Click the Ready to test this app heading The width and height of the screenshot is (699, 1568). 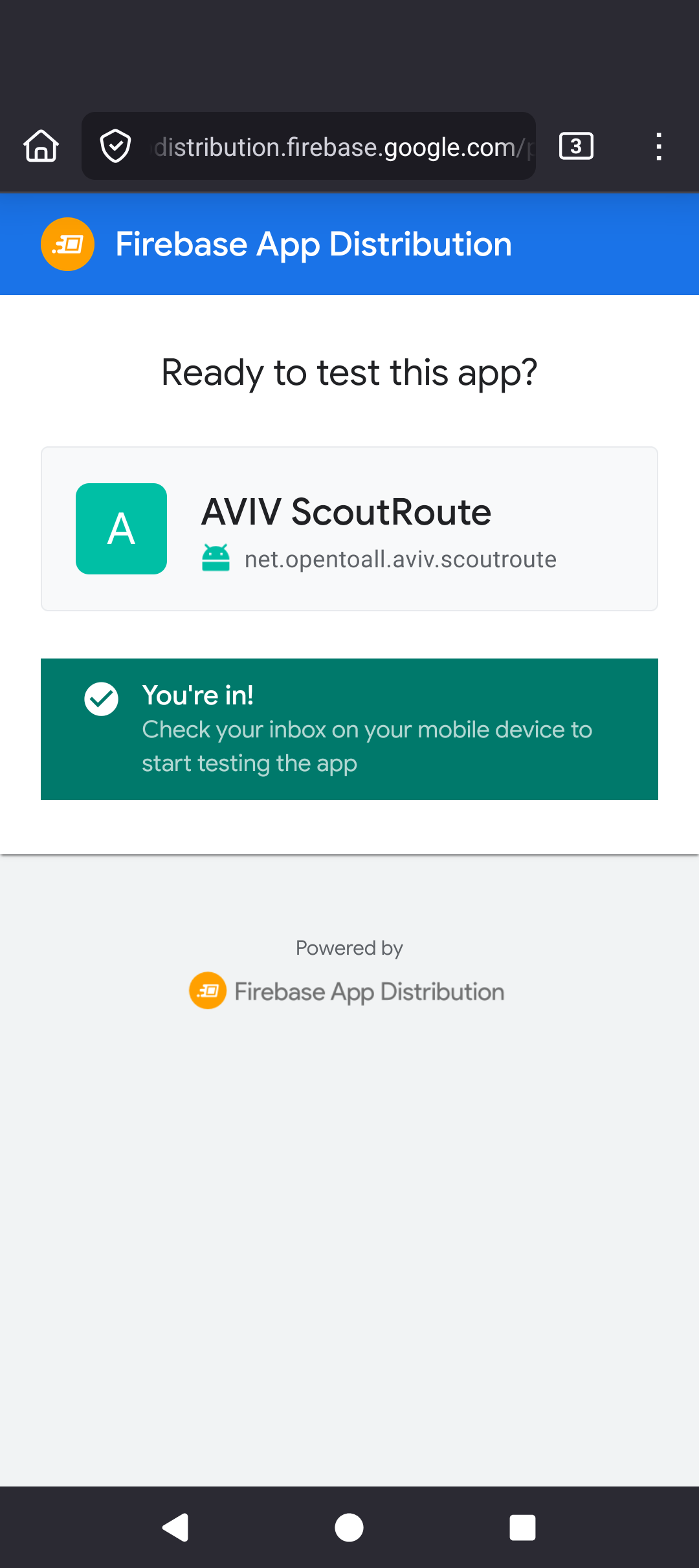pyautogui.click(x=349, y=372)
